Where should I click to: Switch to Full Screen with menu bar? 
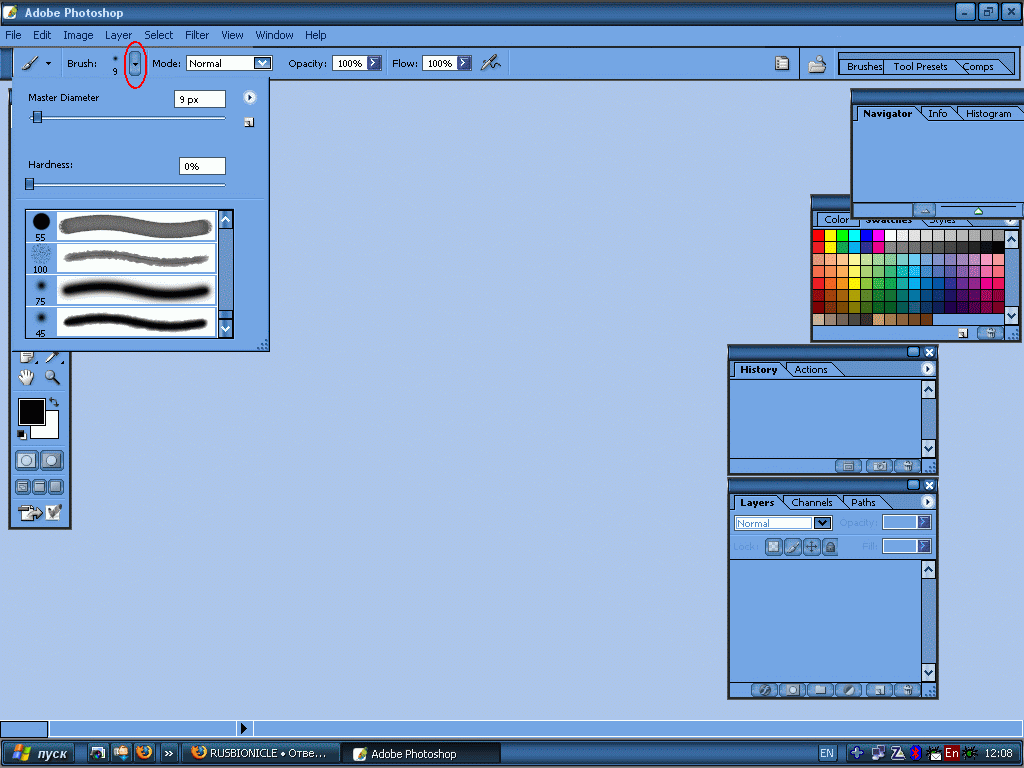(39, 487)
